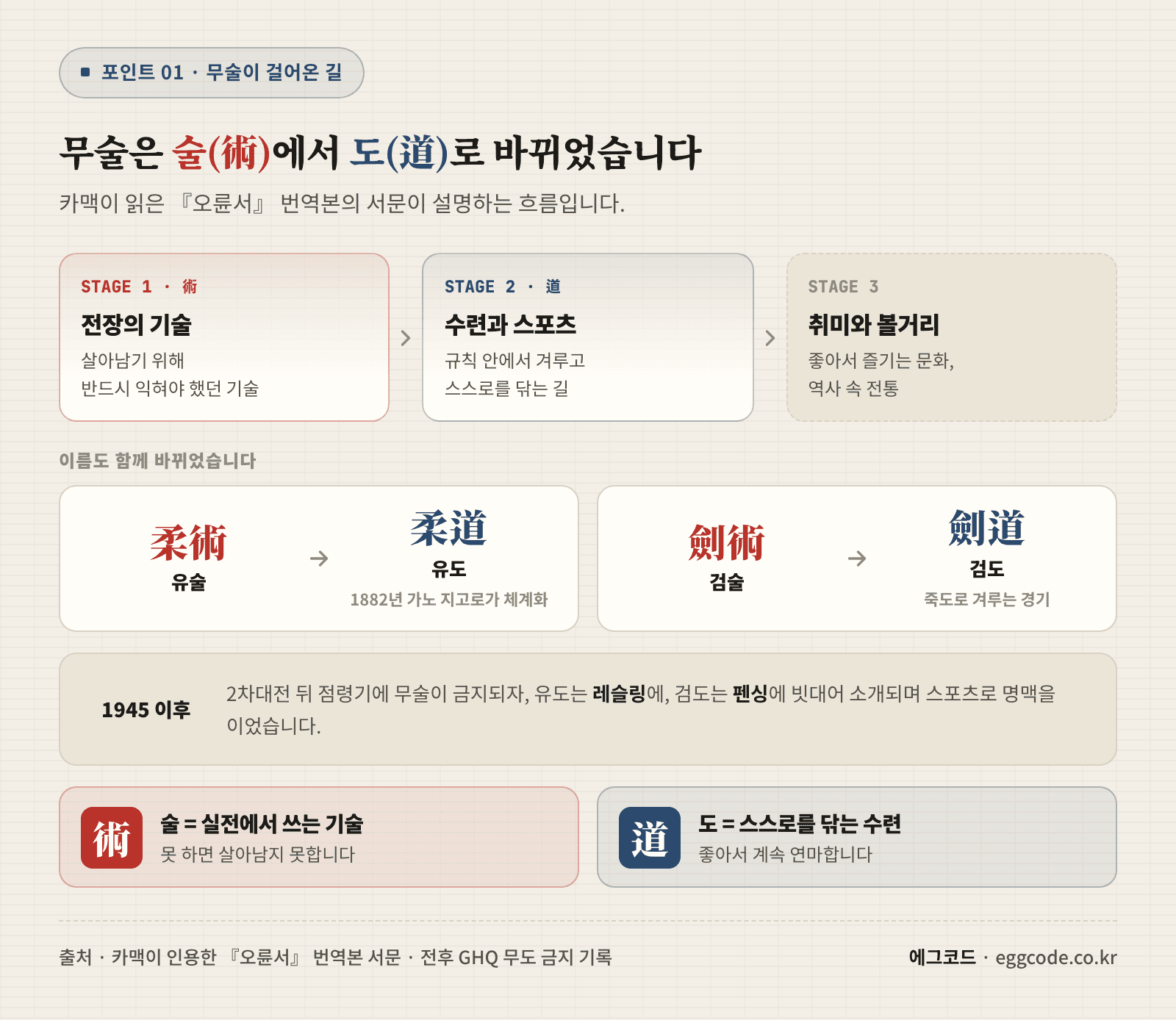Open the eggcode.co.kr link
The image size is (1176, 1020).
coord(1056,958)
